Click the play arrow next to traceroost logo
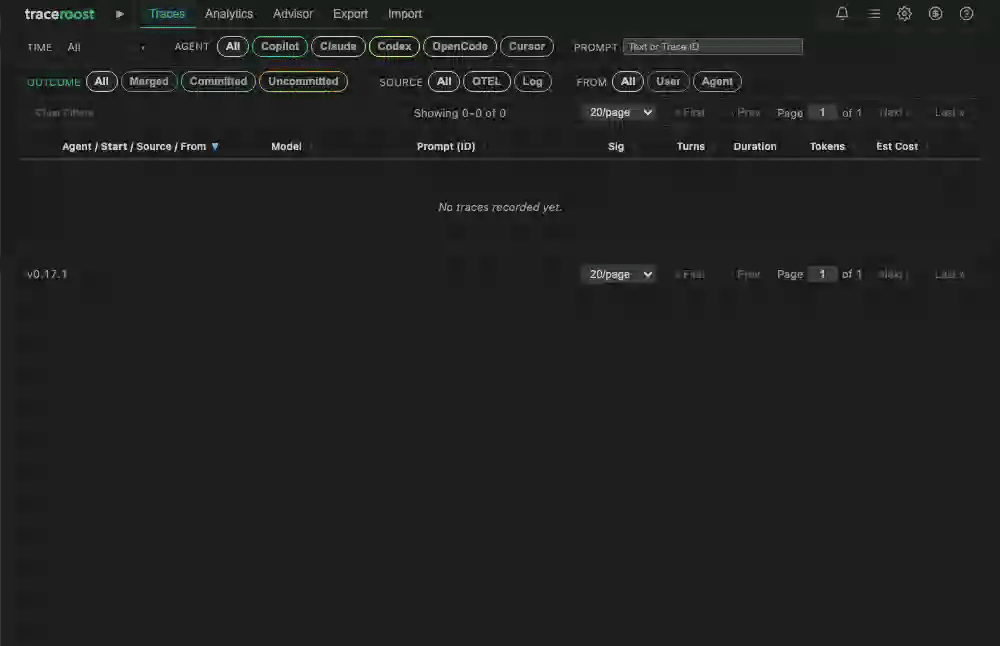1000x646 pixels. 119,14
